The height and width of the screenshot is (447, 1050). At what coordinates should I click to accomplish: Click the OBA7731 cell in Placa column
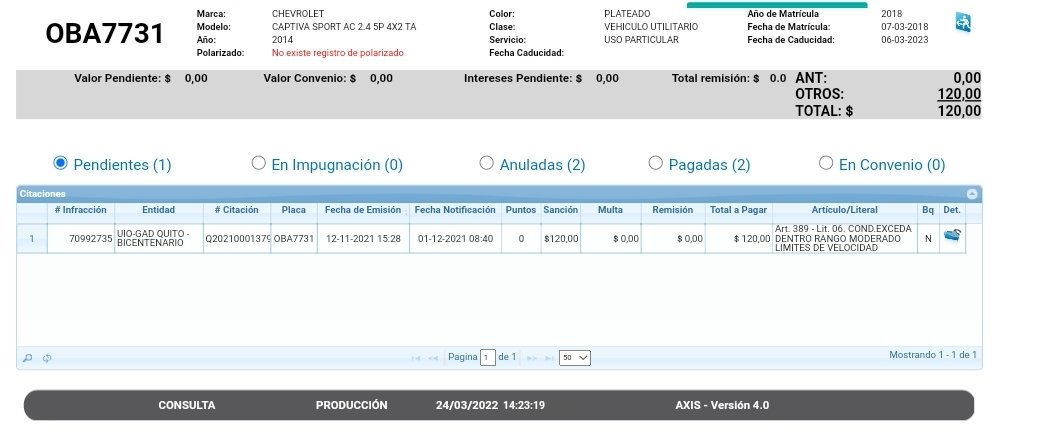point(294,238)
